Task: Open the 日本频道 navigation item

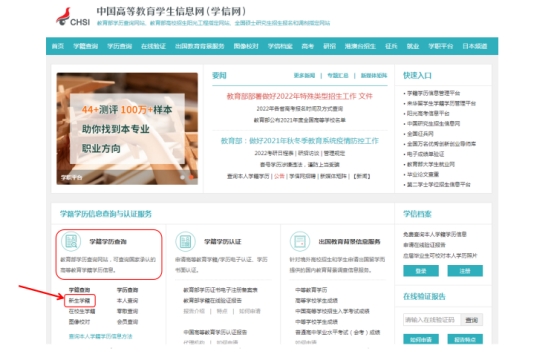Action: click(x=475, y=46)
